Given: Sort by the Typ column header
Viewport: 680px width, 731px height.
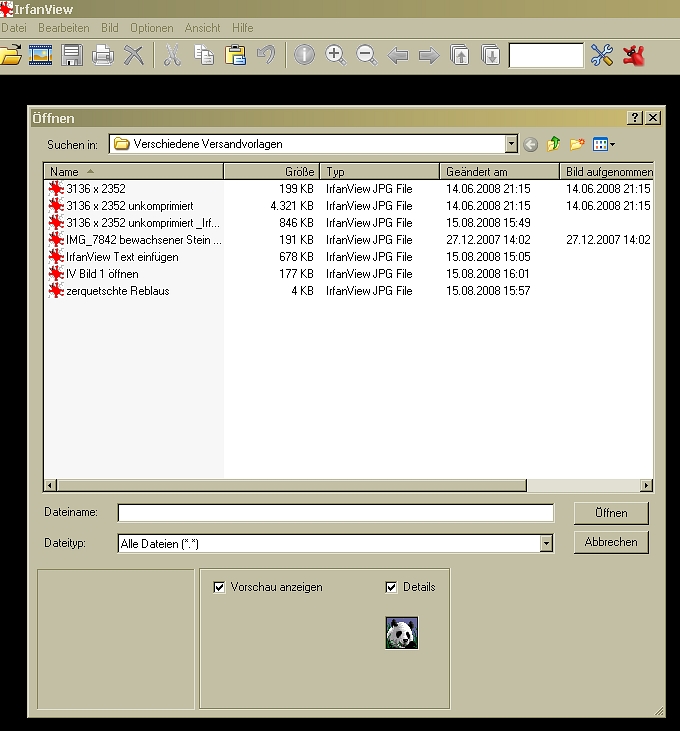Looking at the screenshot, I should (x=380, y=172).
